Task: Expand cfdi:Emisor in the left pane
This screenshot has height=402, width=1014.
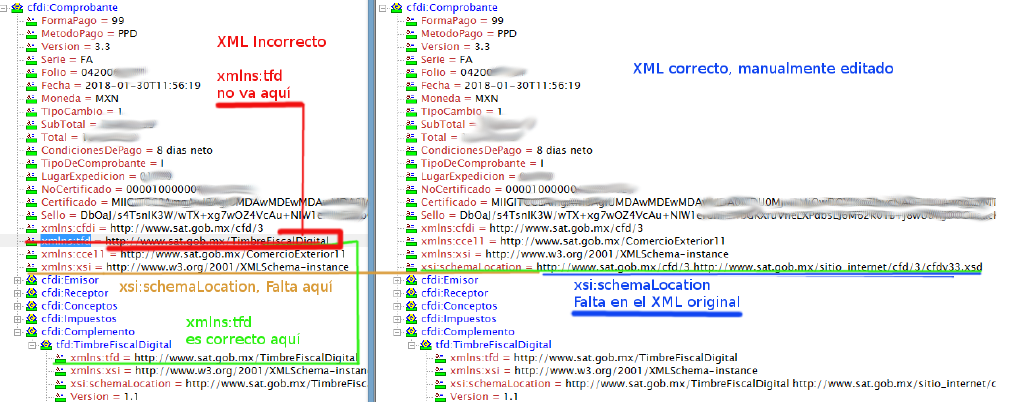Action: (x=17, y=280)
